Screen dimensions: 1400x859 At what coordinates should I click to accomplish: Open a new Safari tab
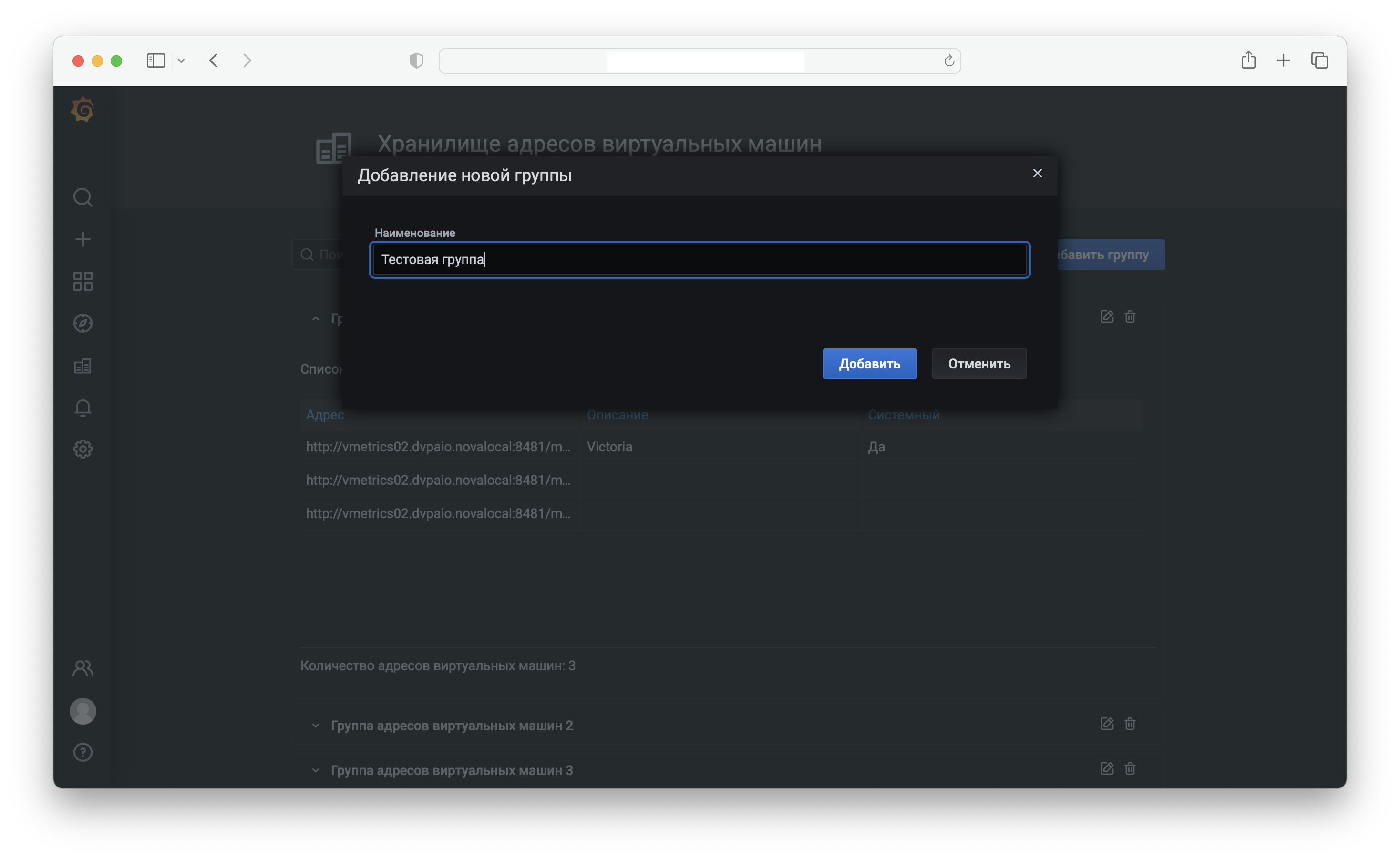tap(1284, 60)
